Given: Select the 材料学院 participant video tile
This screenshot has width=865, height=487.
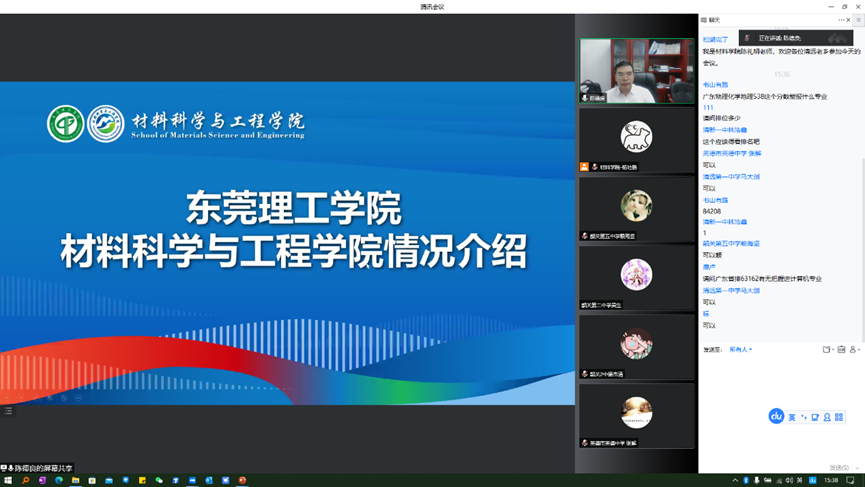Looking at the screenshot, I should point(636,140).
